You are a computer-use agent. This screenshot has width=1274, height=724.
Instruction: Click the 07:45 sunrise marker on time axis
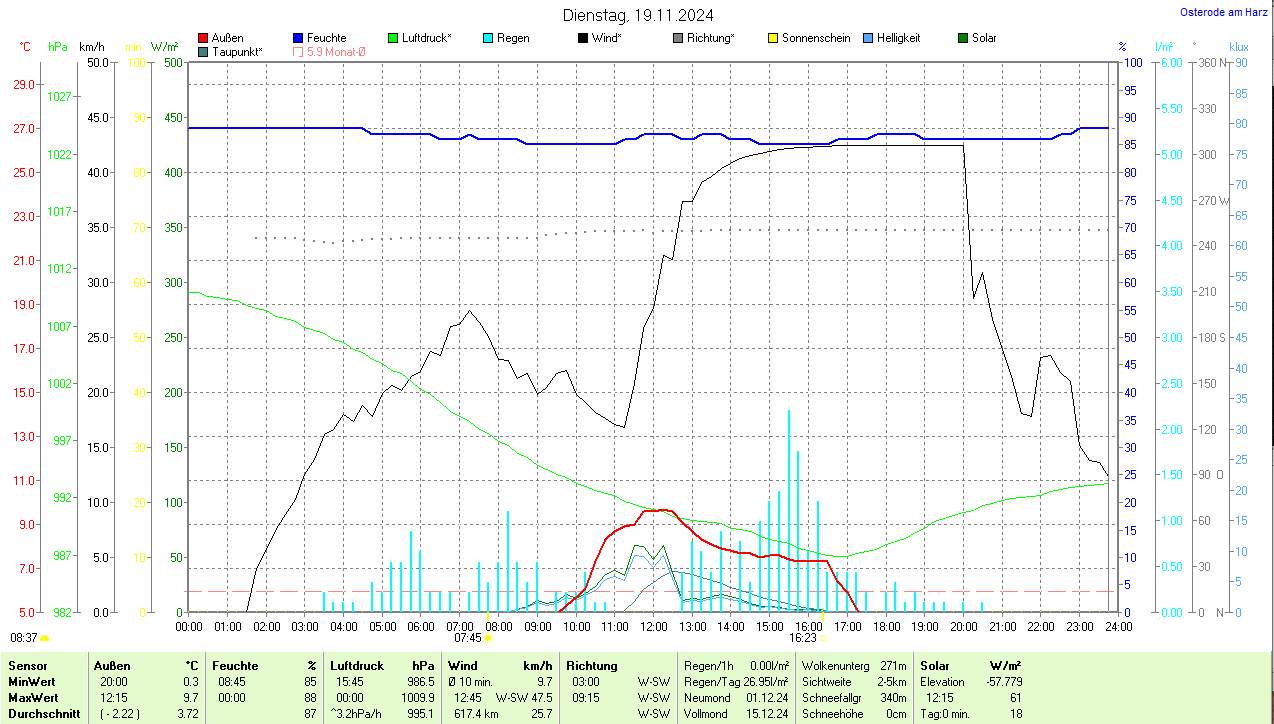pyautogui.click(x=468, y=637)
